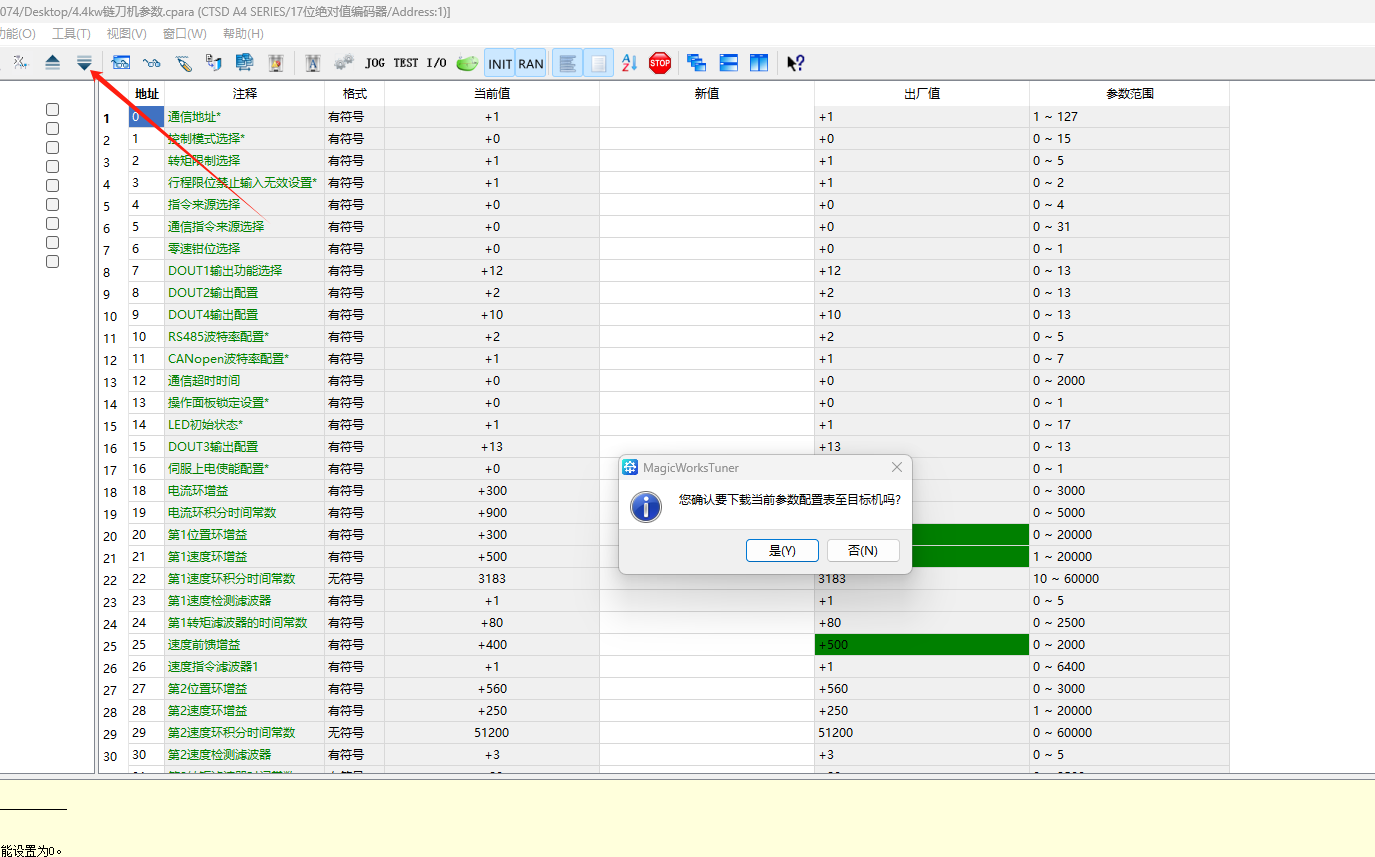Click the A-Z sort toolbar icon
The image size is (1375, 857).
tap(629, 63)
